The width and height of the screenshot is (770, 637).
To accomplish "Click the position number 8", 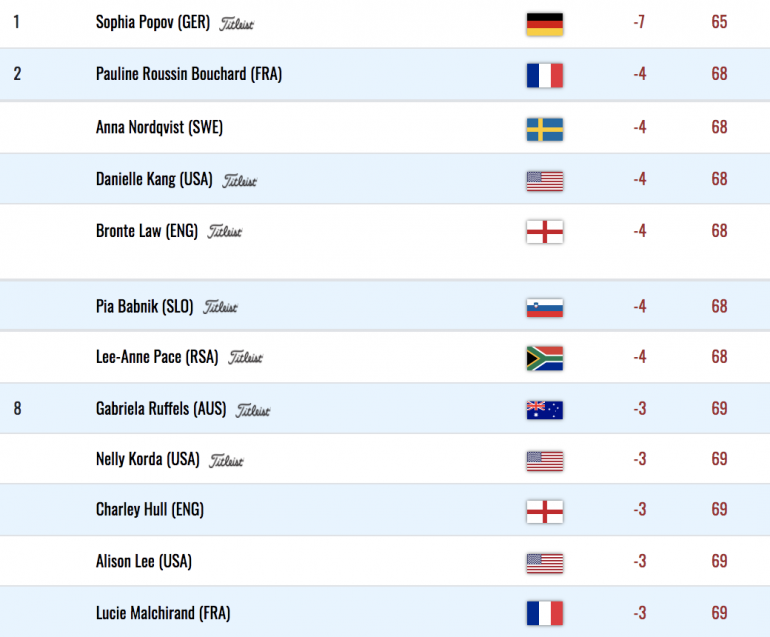I will tap(18, 408).
